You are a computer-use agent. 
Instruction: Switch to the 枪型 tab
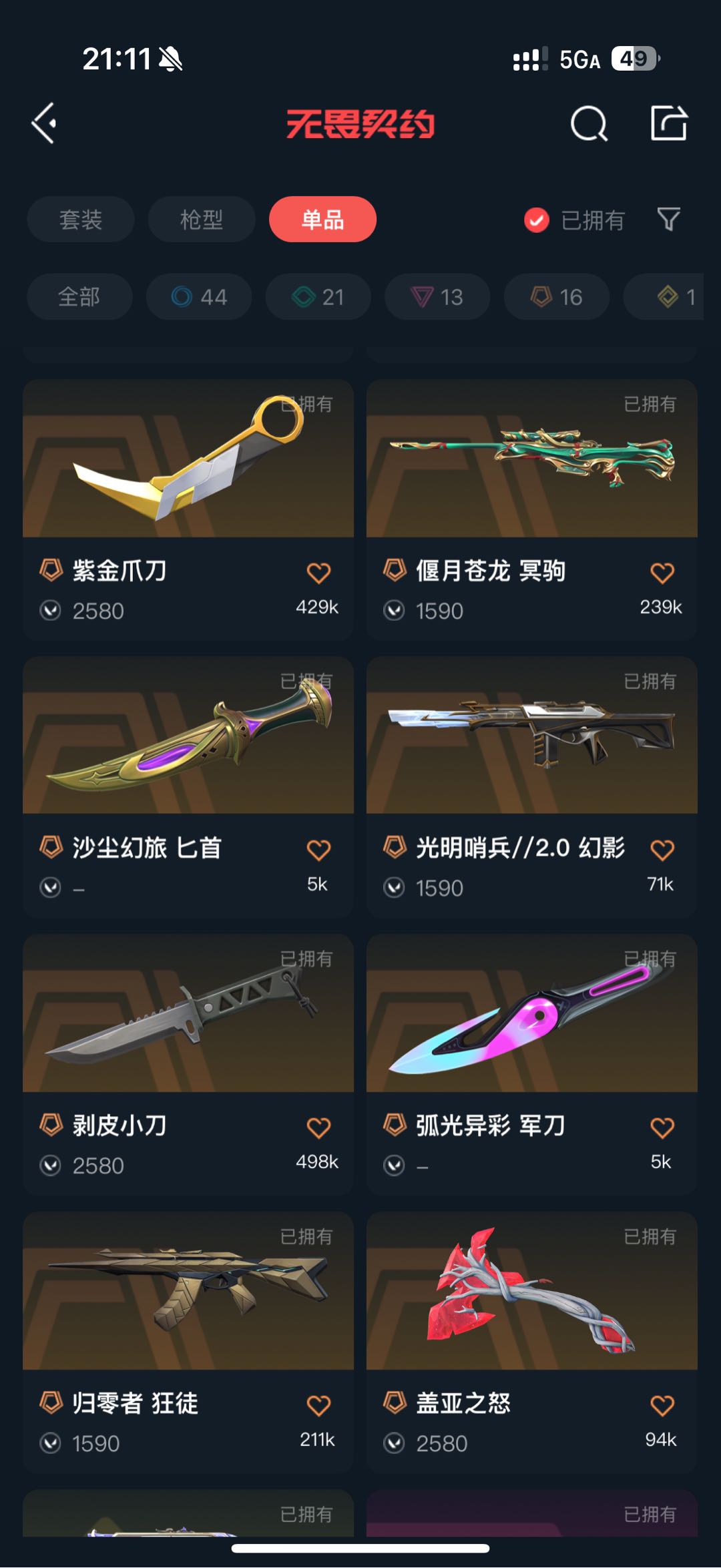(202, 220)
